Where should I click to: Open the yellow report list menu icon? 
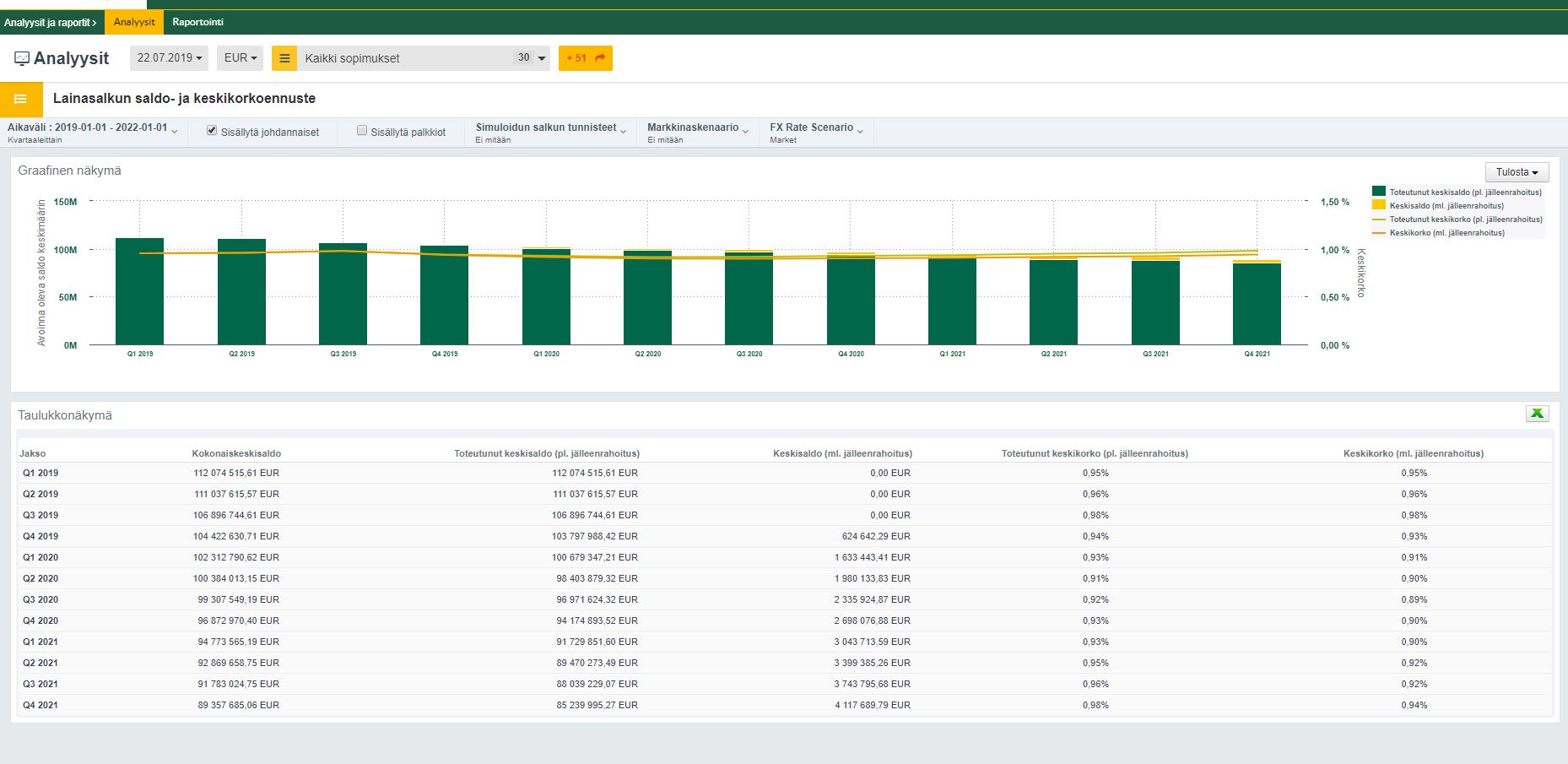pos(21,99)
